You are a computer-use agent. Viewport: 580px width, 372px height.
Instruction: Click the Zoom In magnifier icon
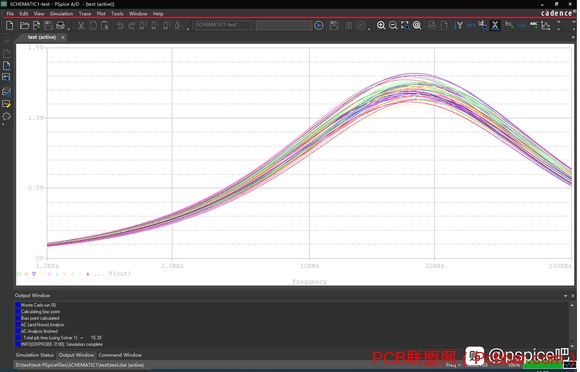click(381, 25)
